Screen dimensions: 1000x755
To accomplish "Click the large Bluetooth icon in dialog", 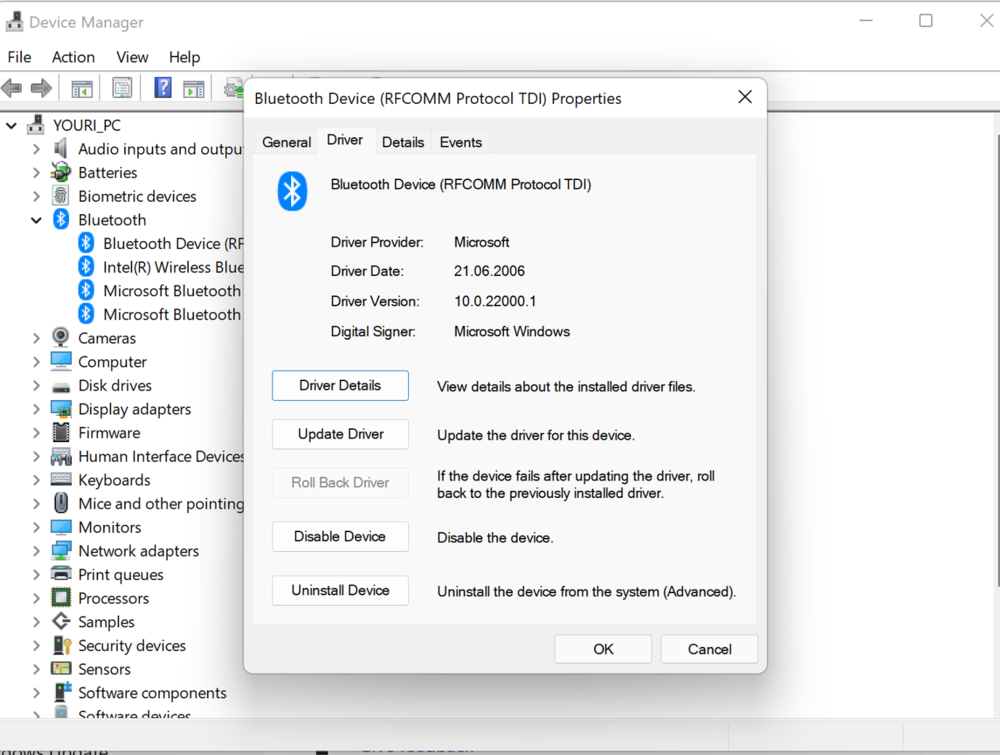I will (292, 190).
